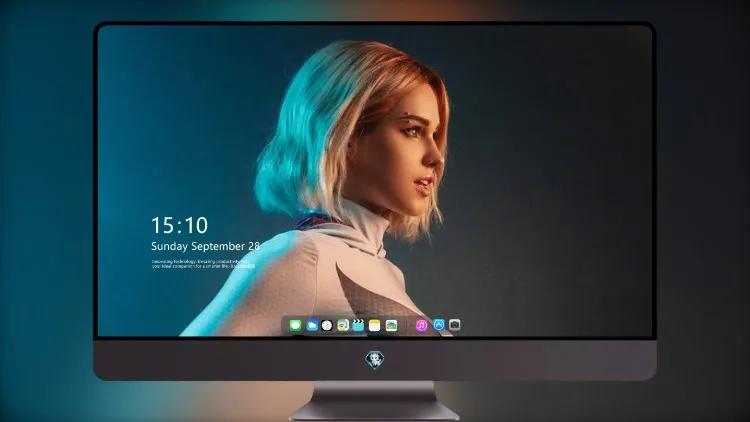The width and height of the screenshot is (750, 422).
Task: Open the Maps app in dock
Action: point(342,325)
